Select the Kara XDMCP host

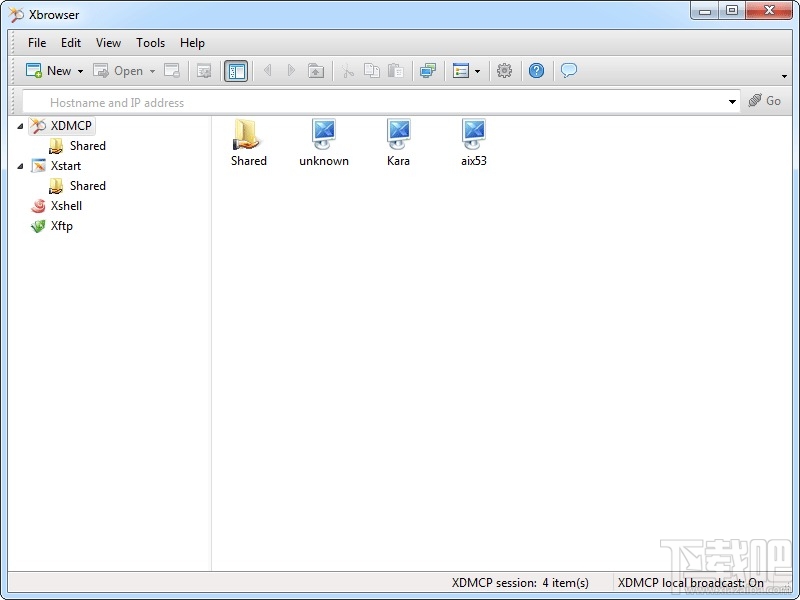(398, 140)
